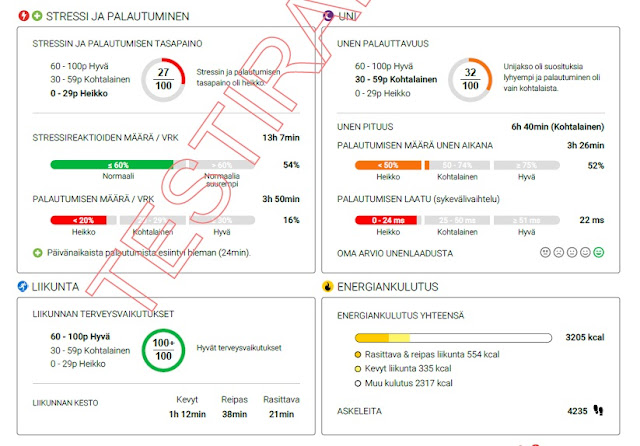
Task: Click the sleep recovery value 3h 26min
Action: (x=586, y=146)
